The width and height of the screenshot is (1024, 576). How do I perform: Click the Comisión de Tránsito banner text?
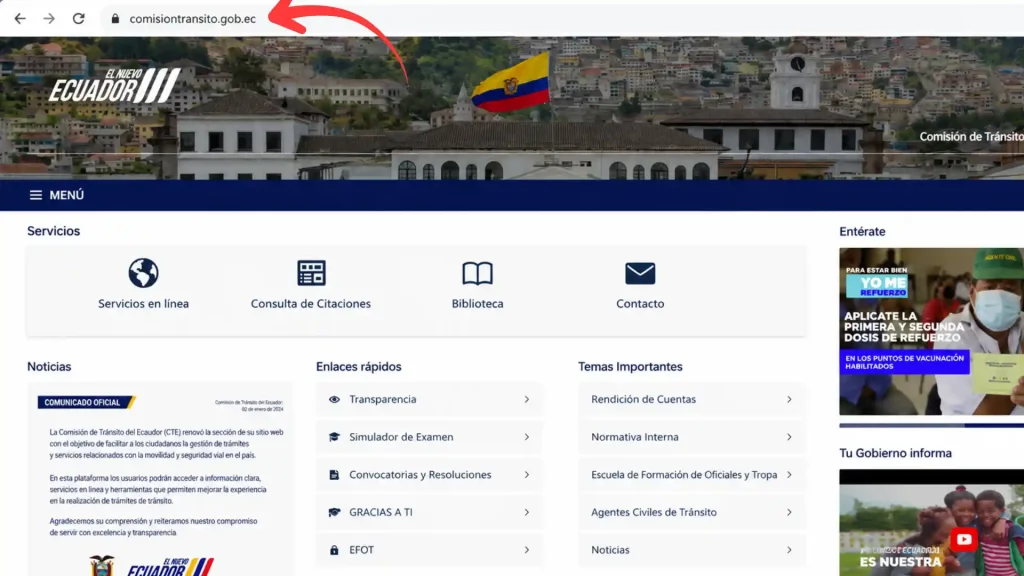point(971,136)
